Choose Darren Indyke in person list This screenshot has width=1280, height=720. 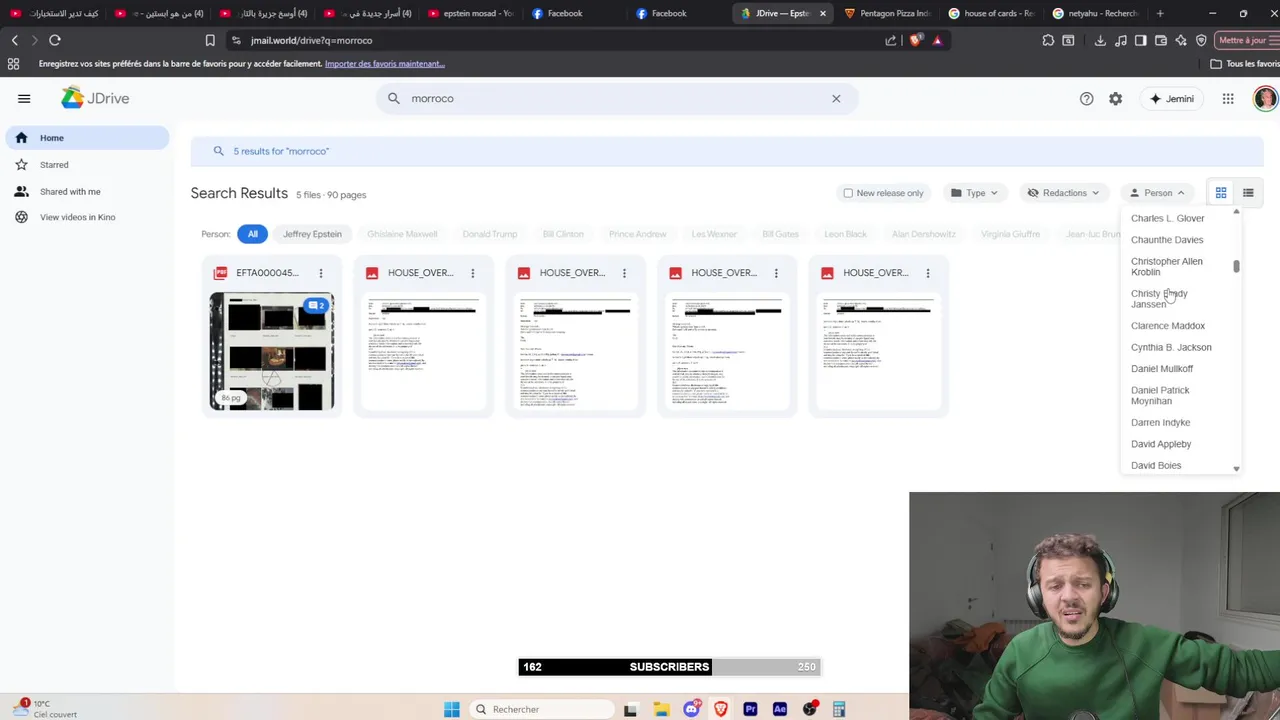point(1160,422)
